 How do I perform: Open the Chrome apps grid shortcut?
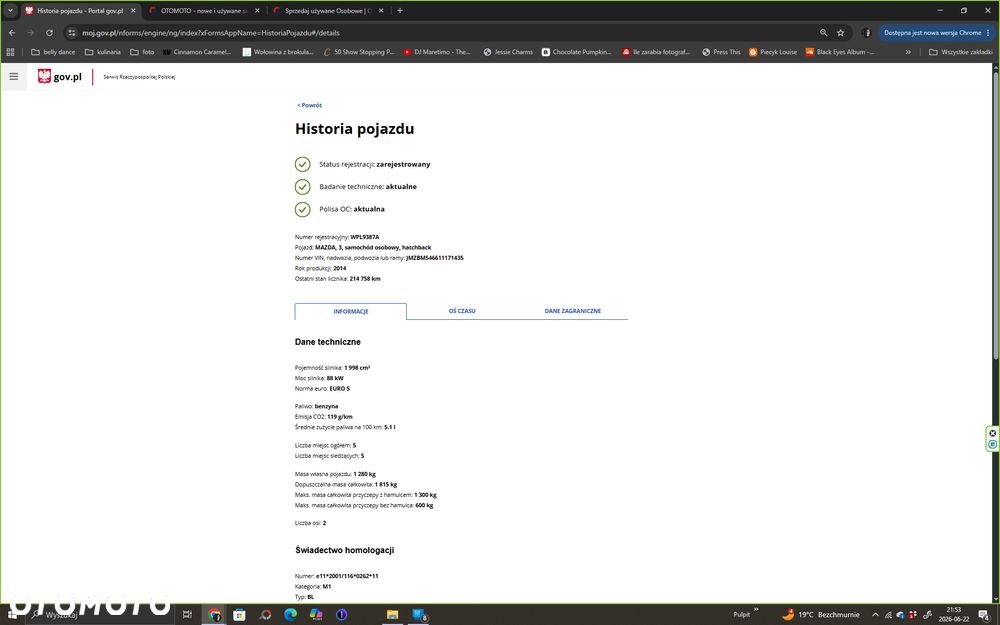pyautogui.click(x=10, y=52)
